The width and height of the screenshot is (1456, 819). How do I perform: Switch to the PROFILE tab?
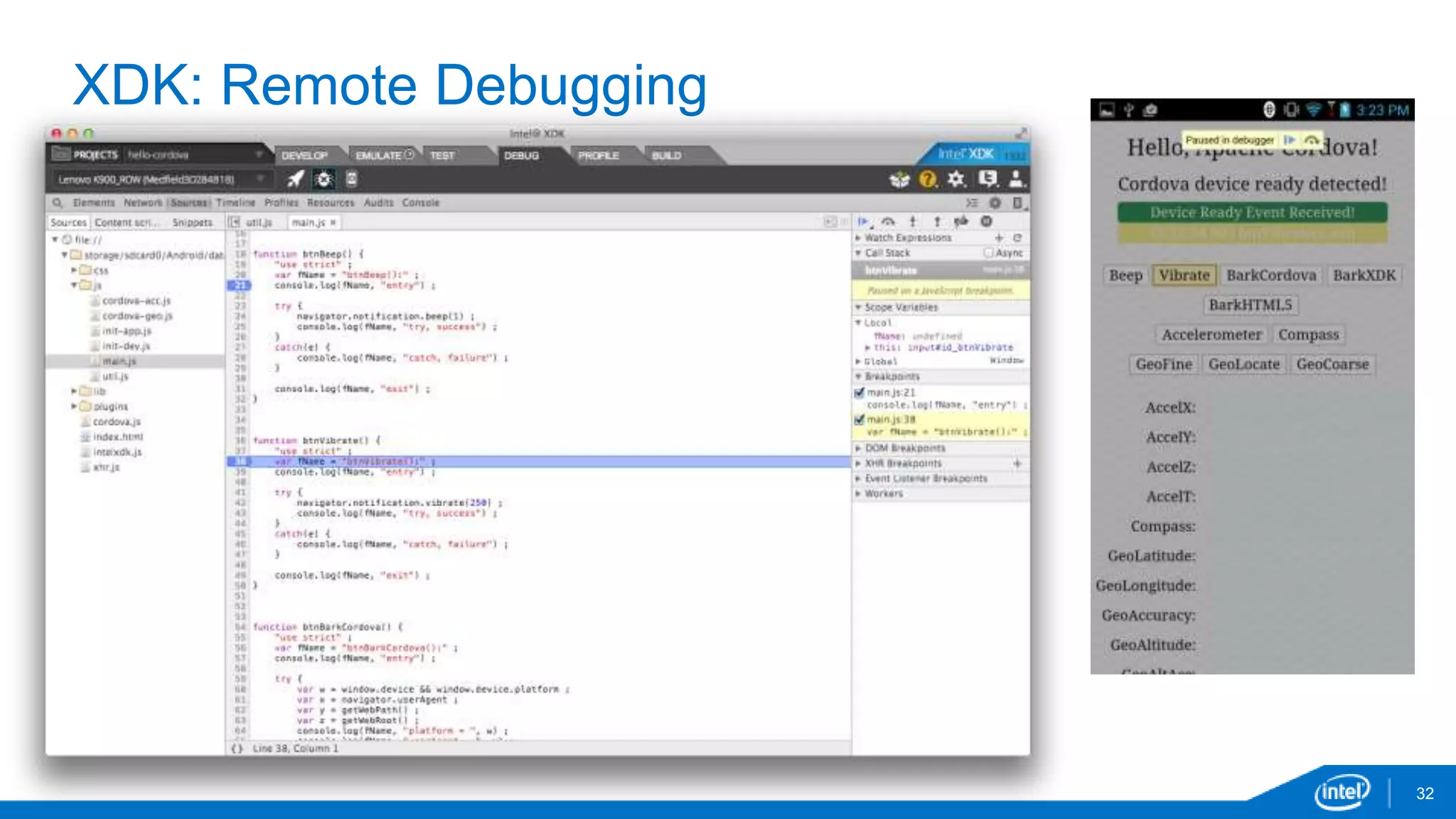(x=599, y=155)
